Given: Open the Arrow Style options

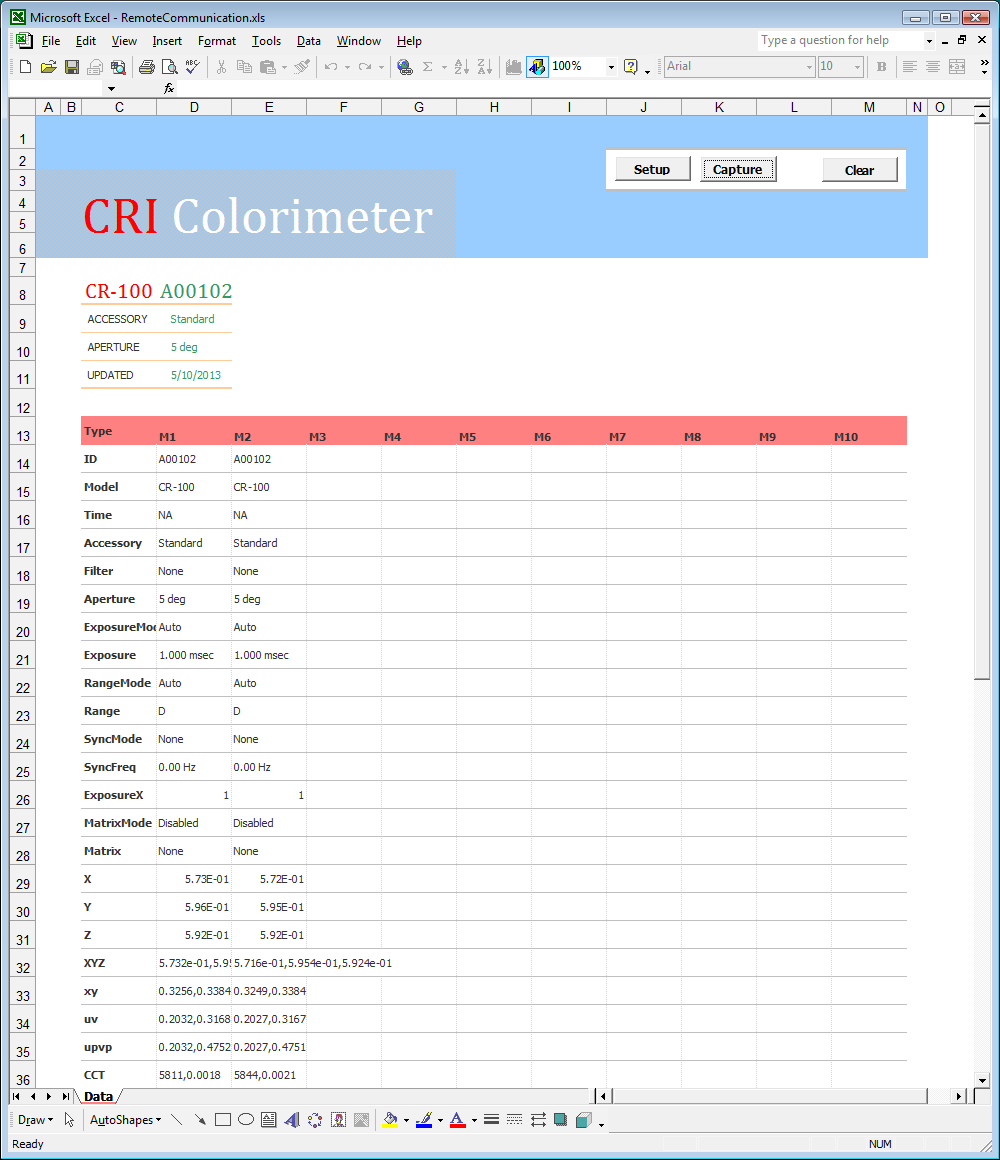Looking at the screenshot, I should (x=538, y=1120).
